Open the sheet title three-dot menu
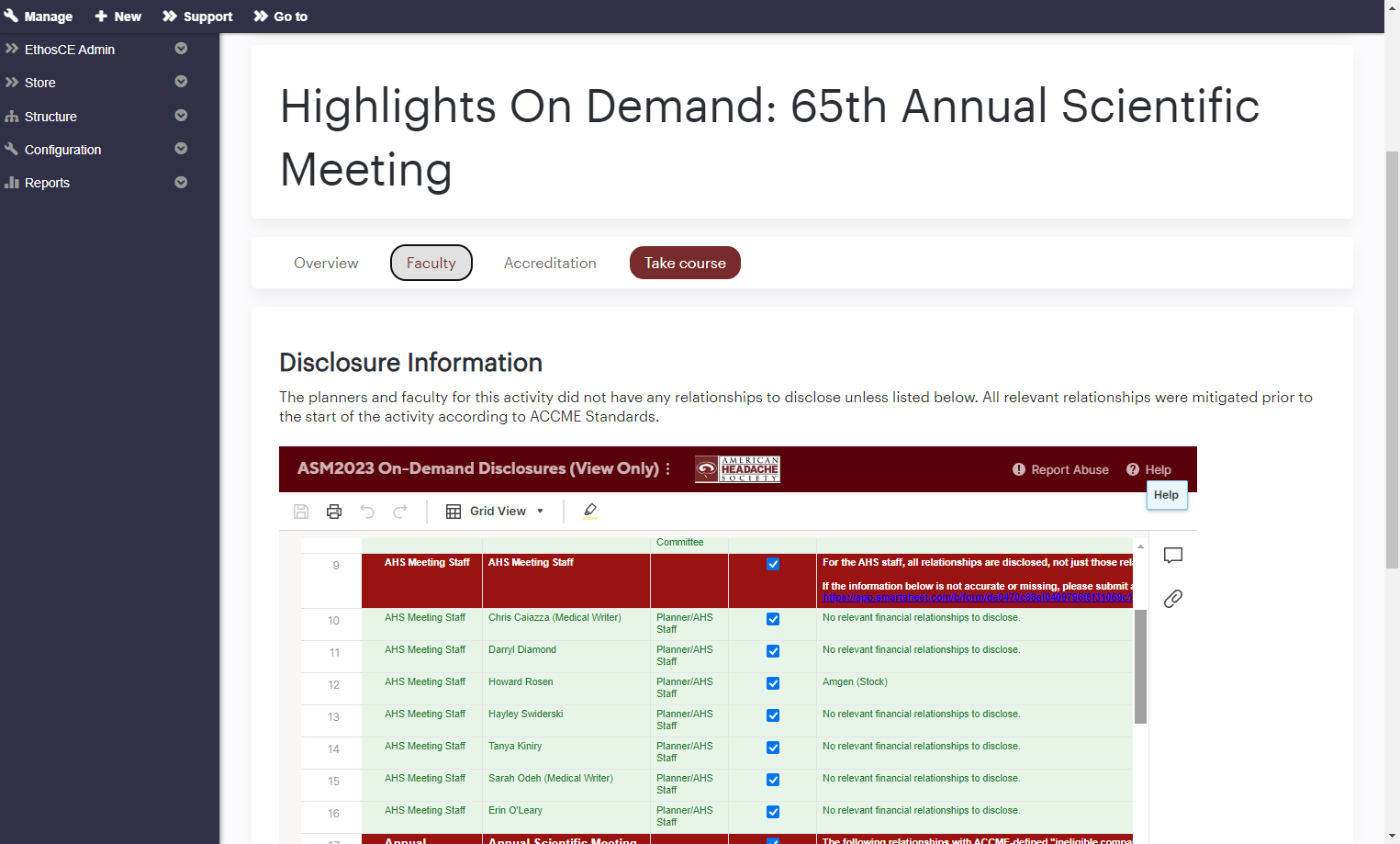This screenshot has height=844, width=1400. click(667, 468)
